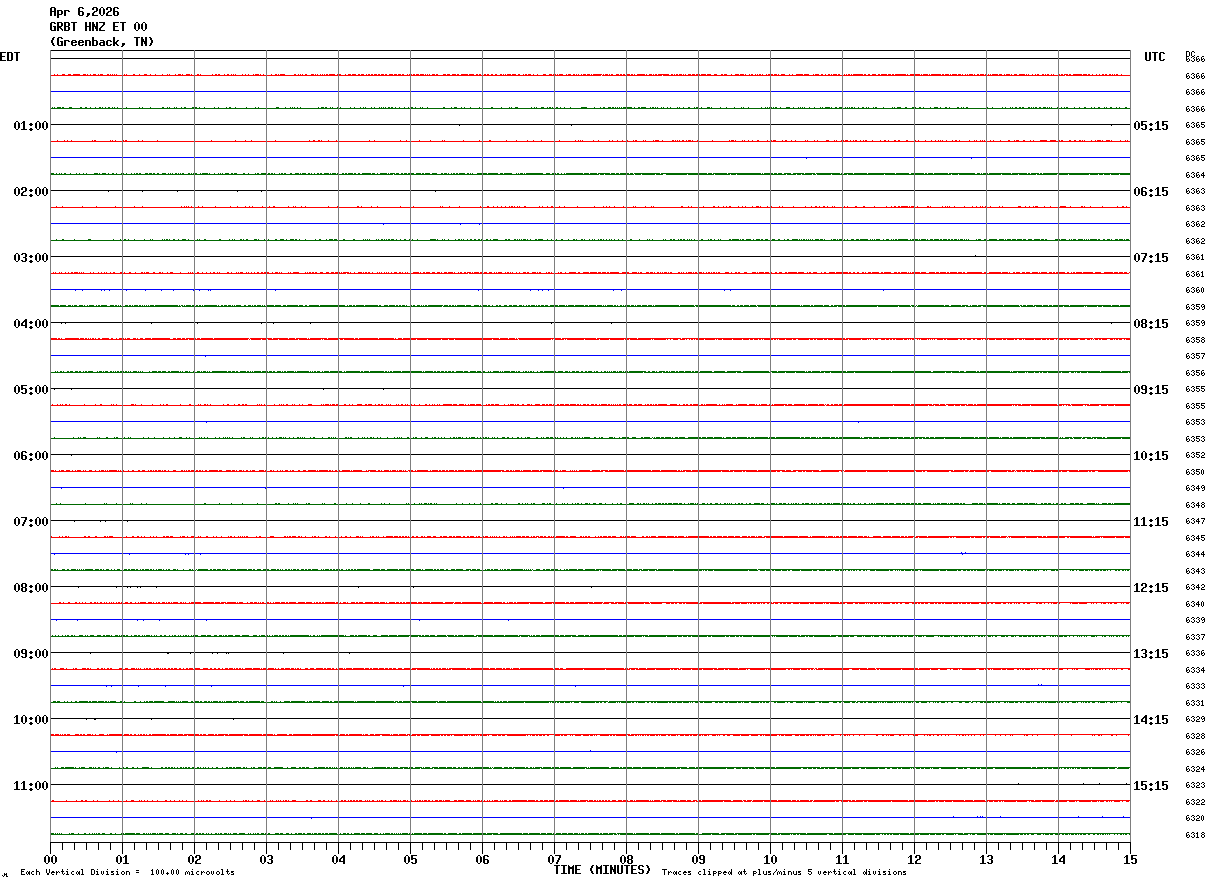Click the DC offset value '6333'
1210x886 pixels.
tap(1195, 686)
